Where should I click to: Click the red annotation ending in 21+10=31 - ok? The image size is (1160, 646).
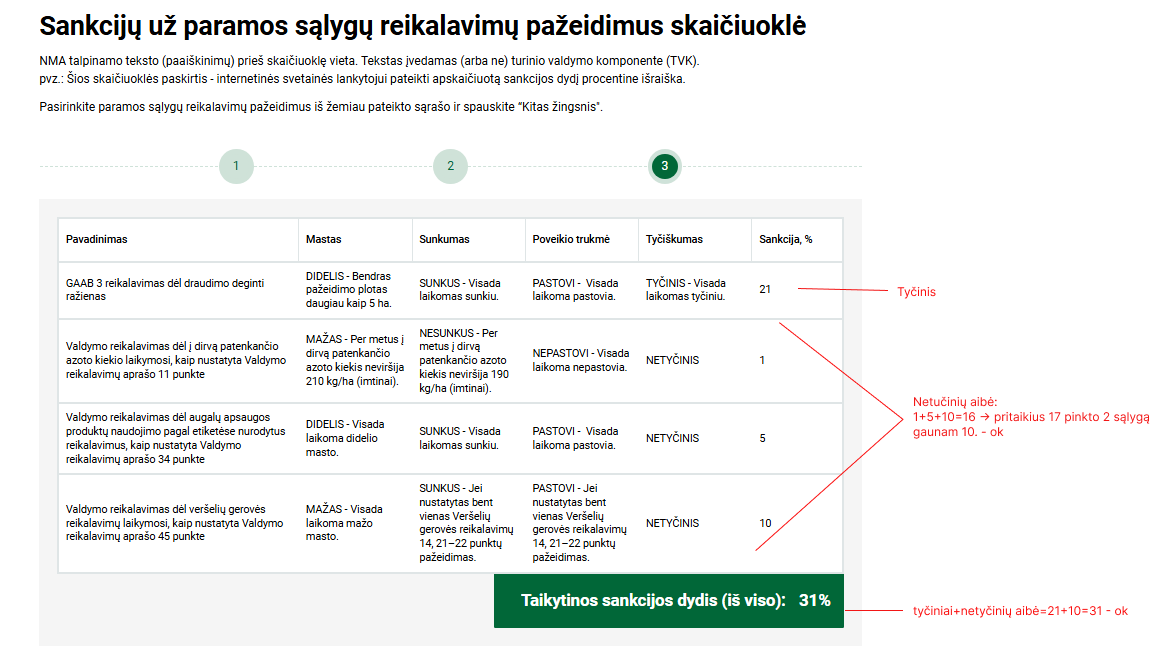1019,611
